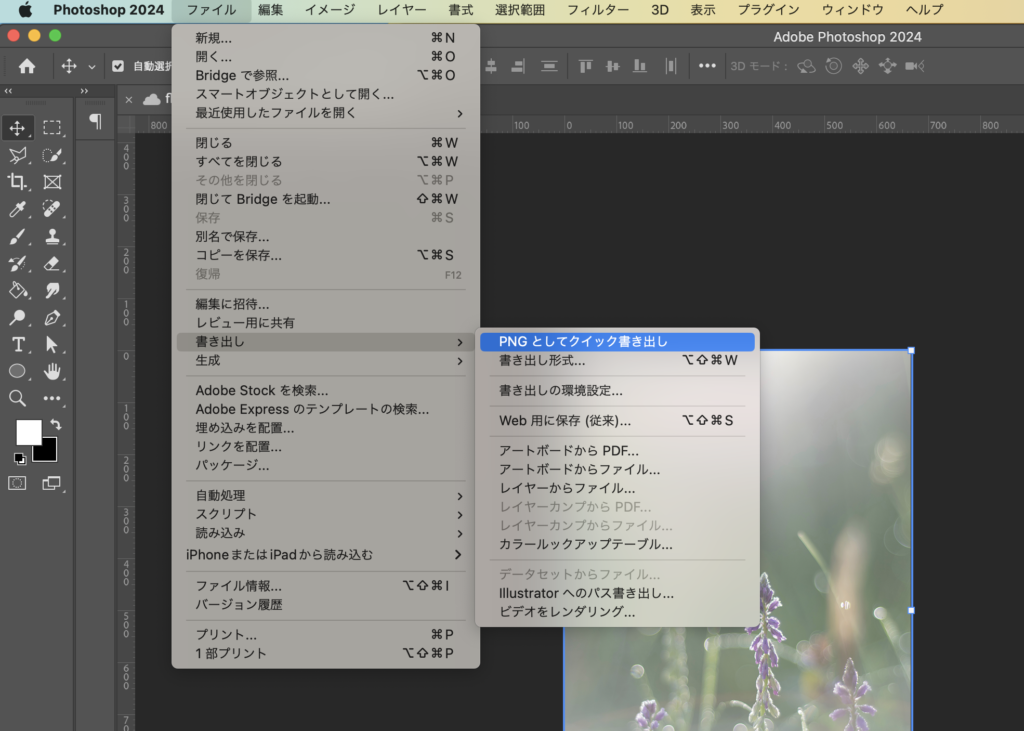The height and width of the screenshot is (731, 1024).
Task: Reset default foreground and background colors
Action: tap(20, 459)
